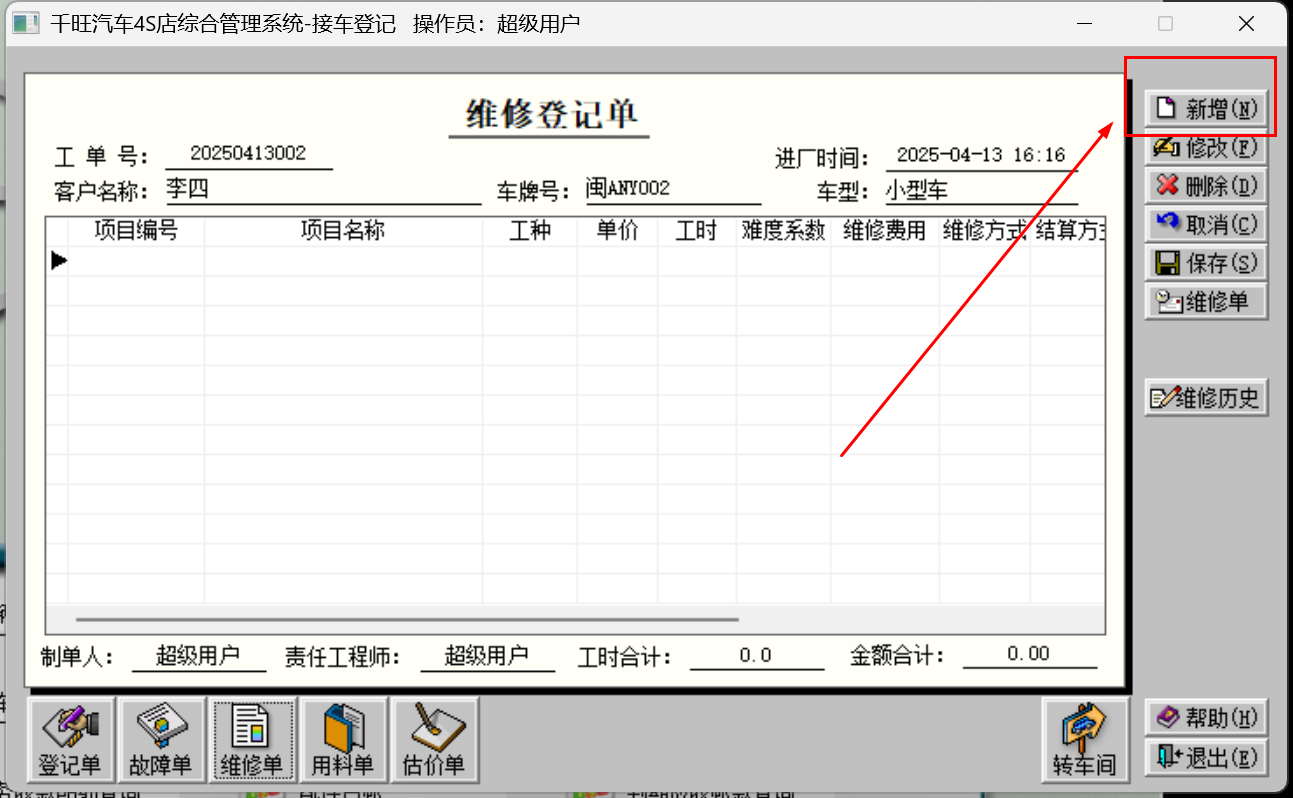Image resolution: width=1293 pixels, height=798 pixels.
Task: Select the 维修单 tab at bottom
Action: point(252,740)
